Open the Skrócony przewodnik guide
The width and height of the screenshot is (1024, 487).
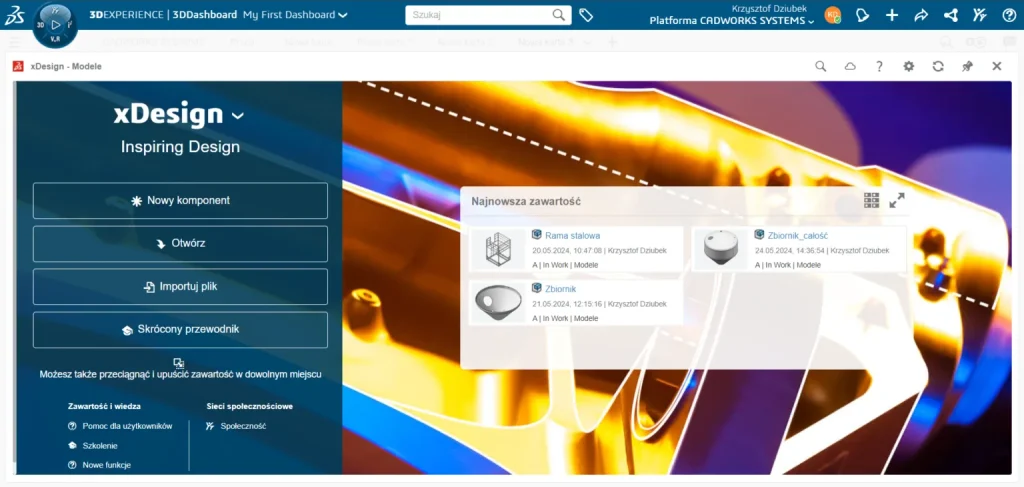pyautogui.click(x=180, y=330)
